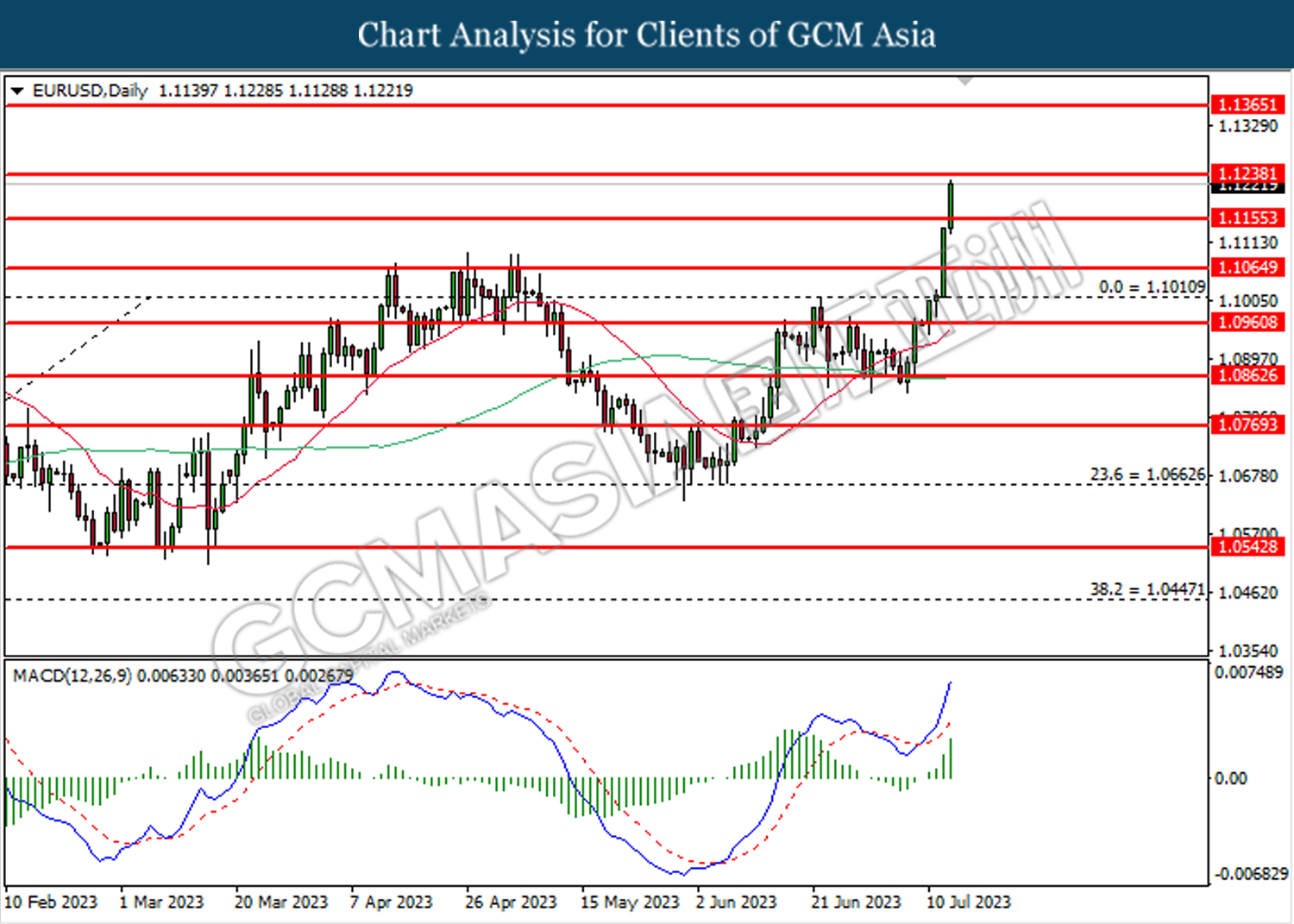Select the 1.08626 red price label
The height and width of the screenshot is (924, 1294).
(1247, 375)
